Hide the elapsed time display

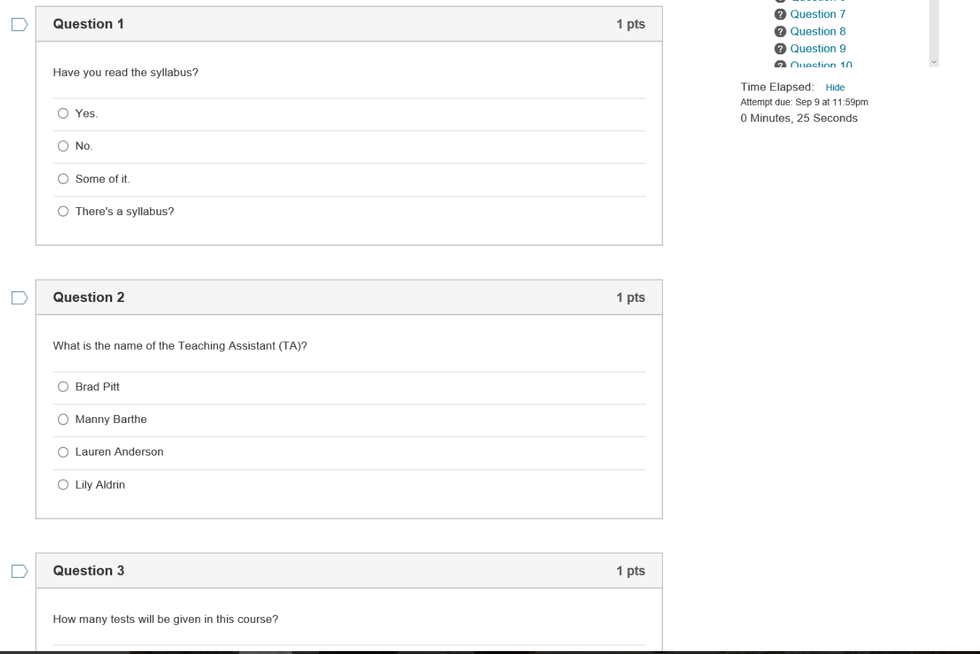(835, 88)
